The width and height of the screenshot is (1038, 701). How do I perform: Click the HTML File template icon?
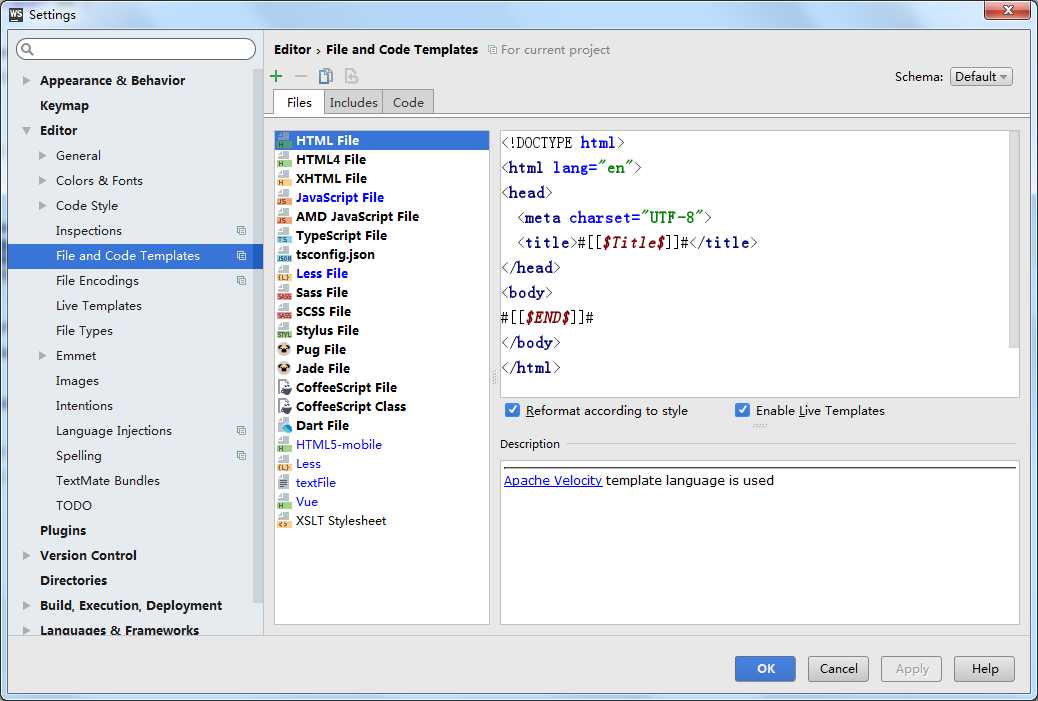[284, 140]
